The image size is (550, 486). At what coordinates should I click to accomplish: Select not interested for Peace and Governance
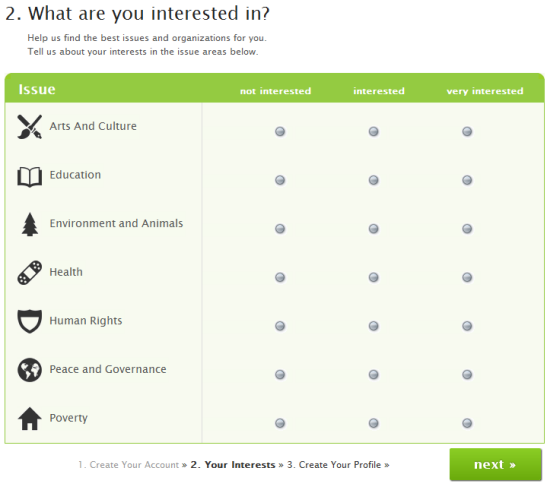point(280,374)
